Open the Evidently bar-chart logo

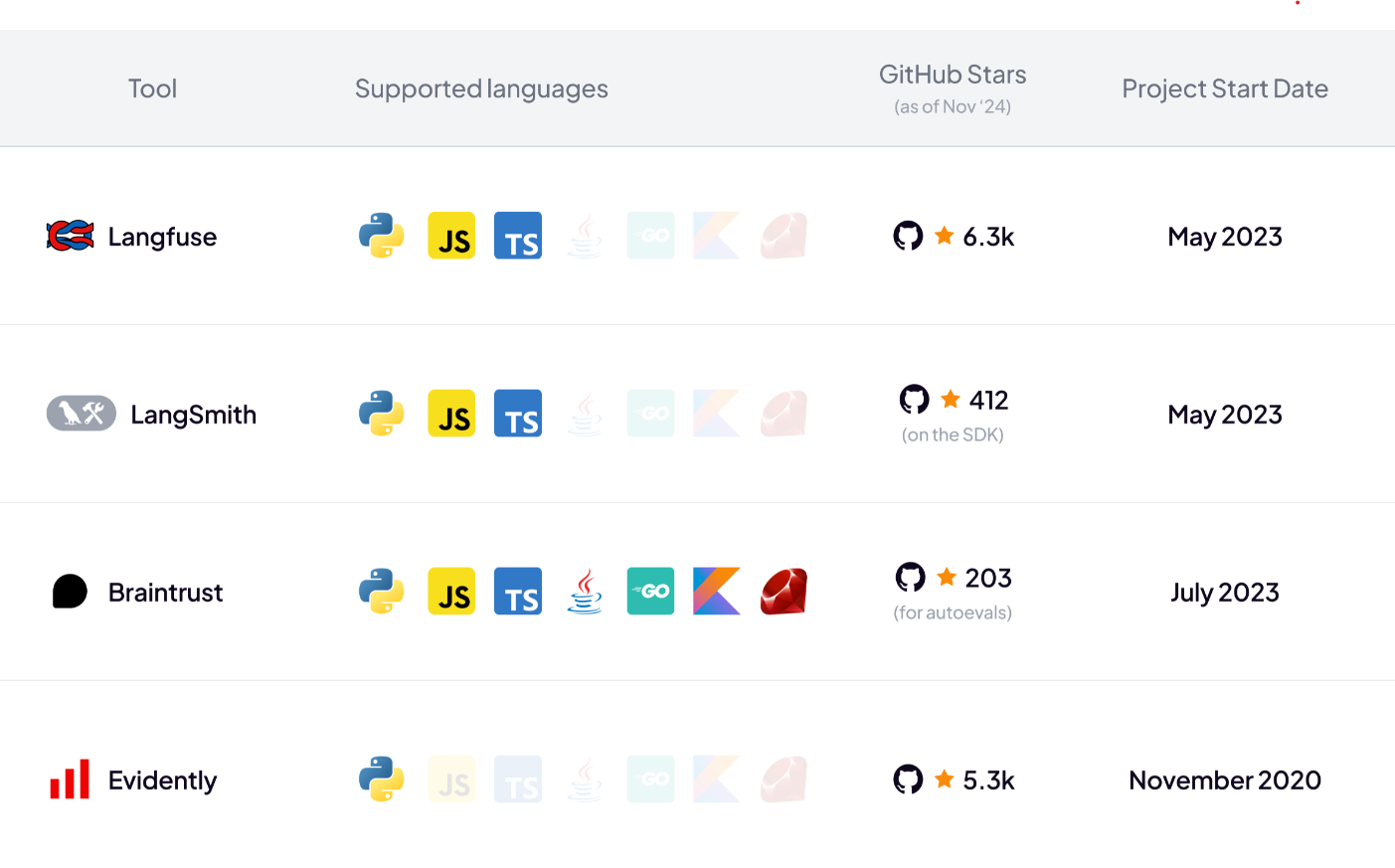(x=70, y=780)
